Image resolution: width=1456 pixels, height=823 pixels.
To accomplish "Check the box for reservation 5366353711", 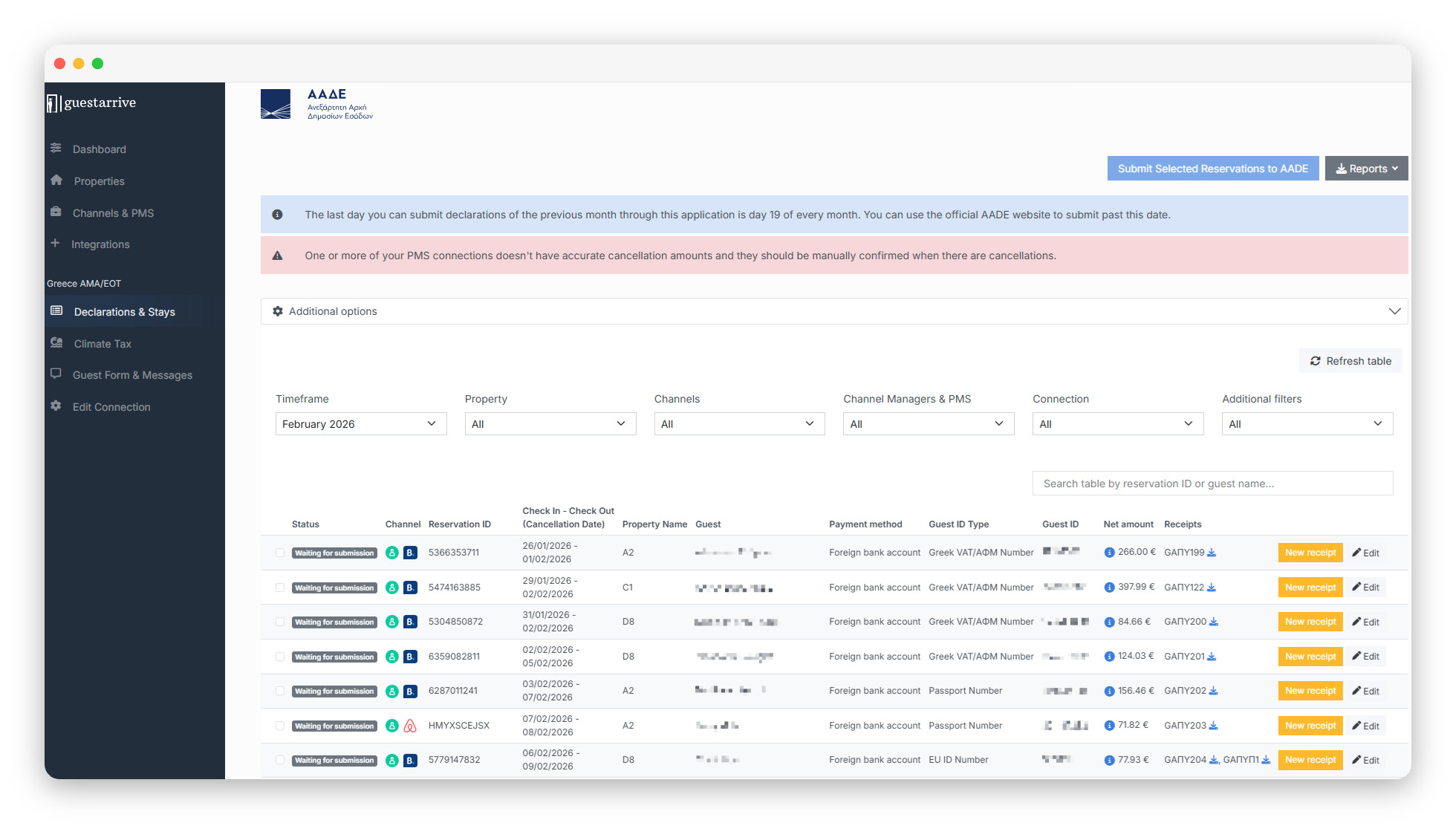I will [280, 553].
